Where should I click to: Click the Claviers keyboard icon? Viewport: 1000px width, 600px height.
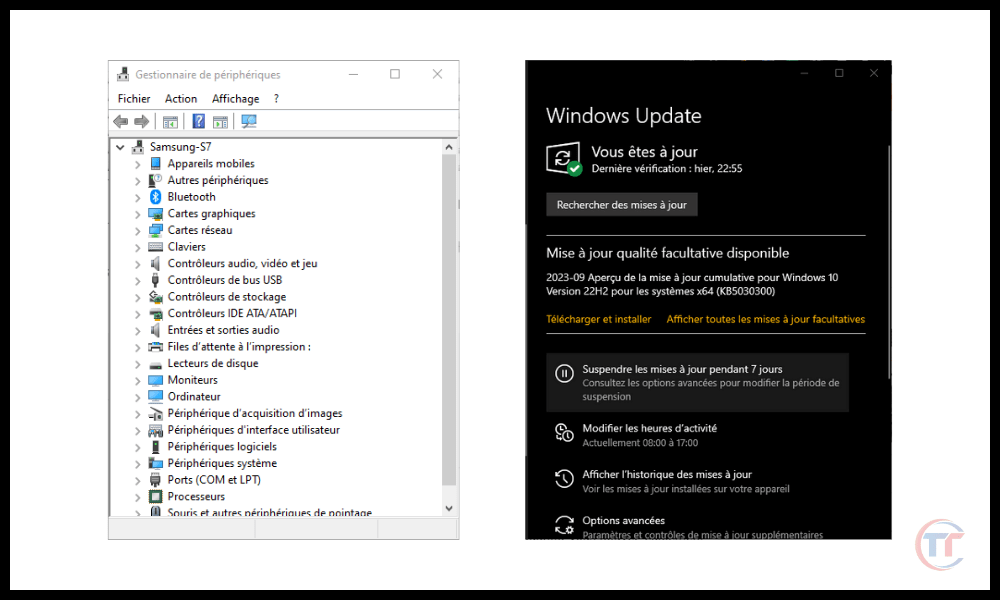(x=156, y=247)
